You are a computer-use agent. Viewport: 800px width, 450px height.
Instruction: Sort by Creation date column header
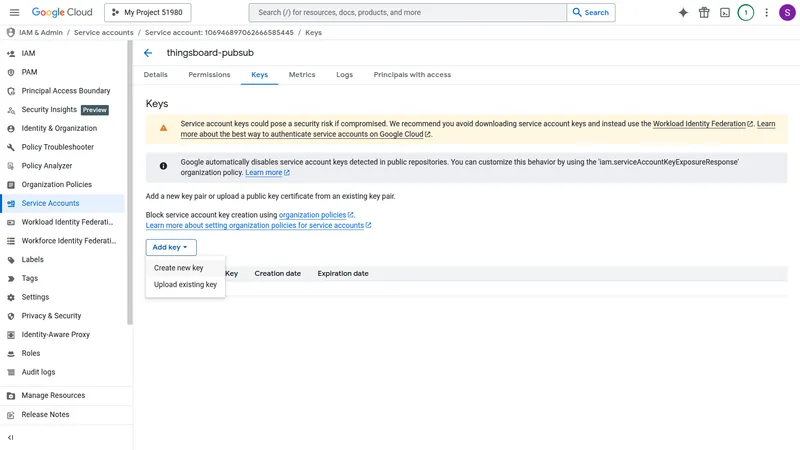click(278, 273)
